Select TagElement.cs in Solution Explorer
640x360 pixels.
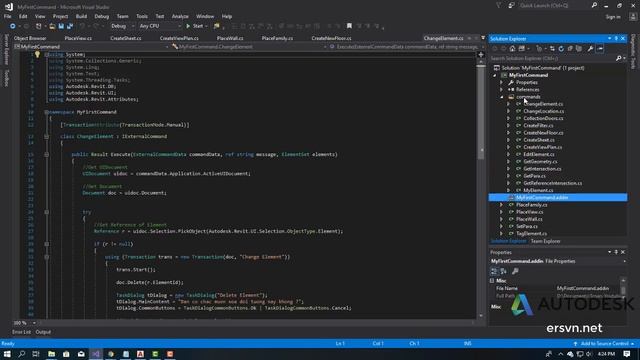(531, 234)
